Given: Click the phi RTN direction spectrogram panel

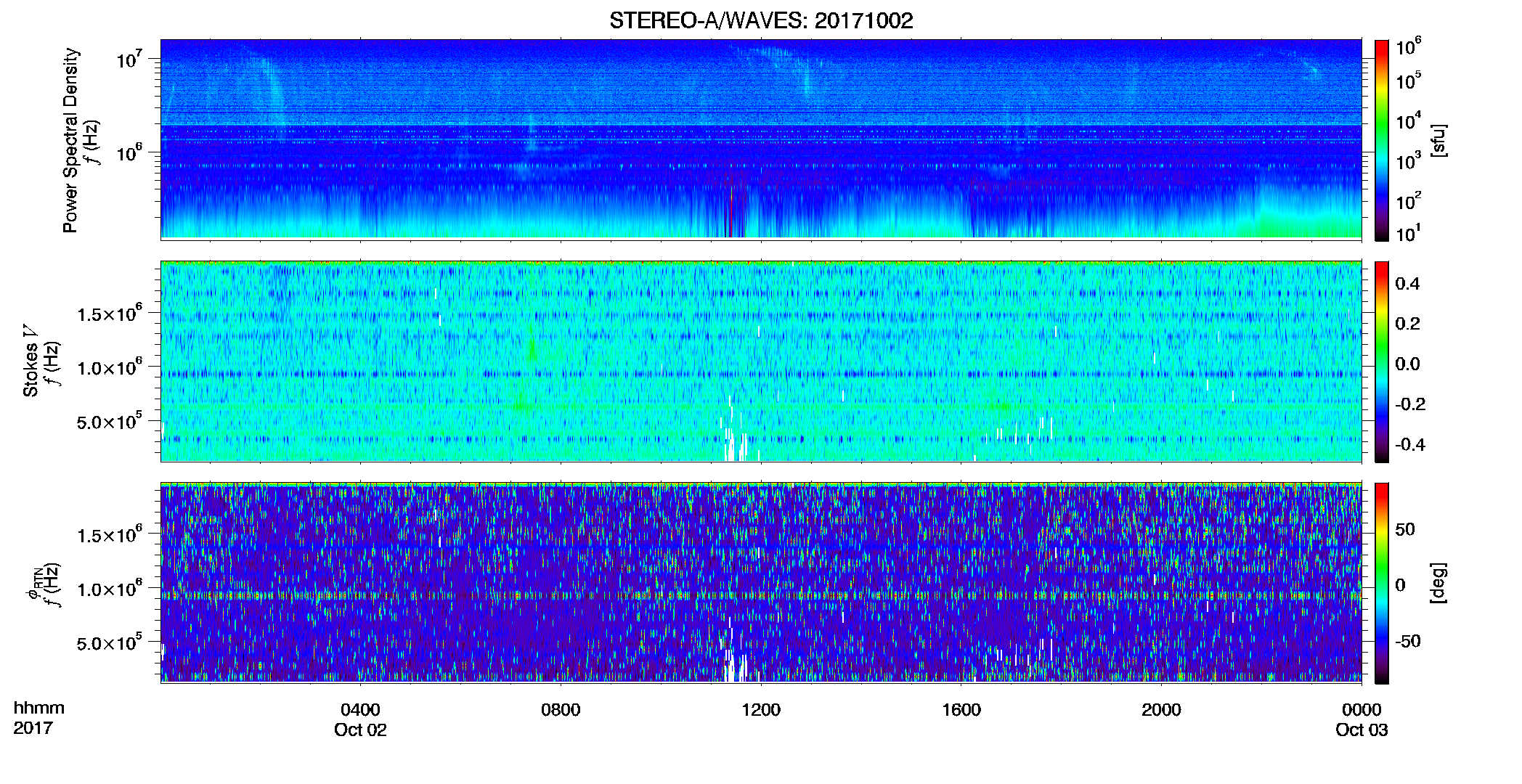Looking at the screenshot, I should [761, 582].
